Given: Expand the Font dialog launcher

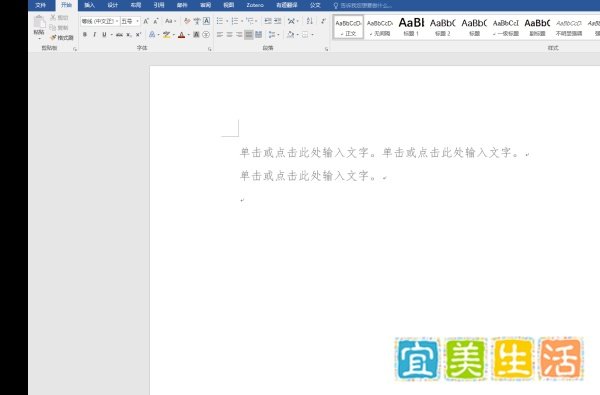Looking at the screenshot, I should point(210,49).
